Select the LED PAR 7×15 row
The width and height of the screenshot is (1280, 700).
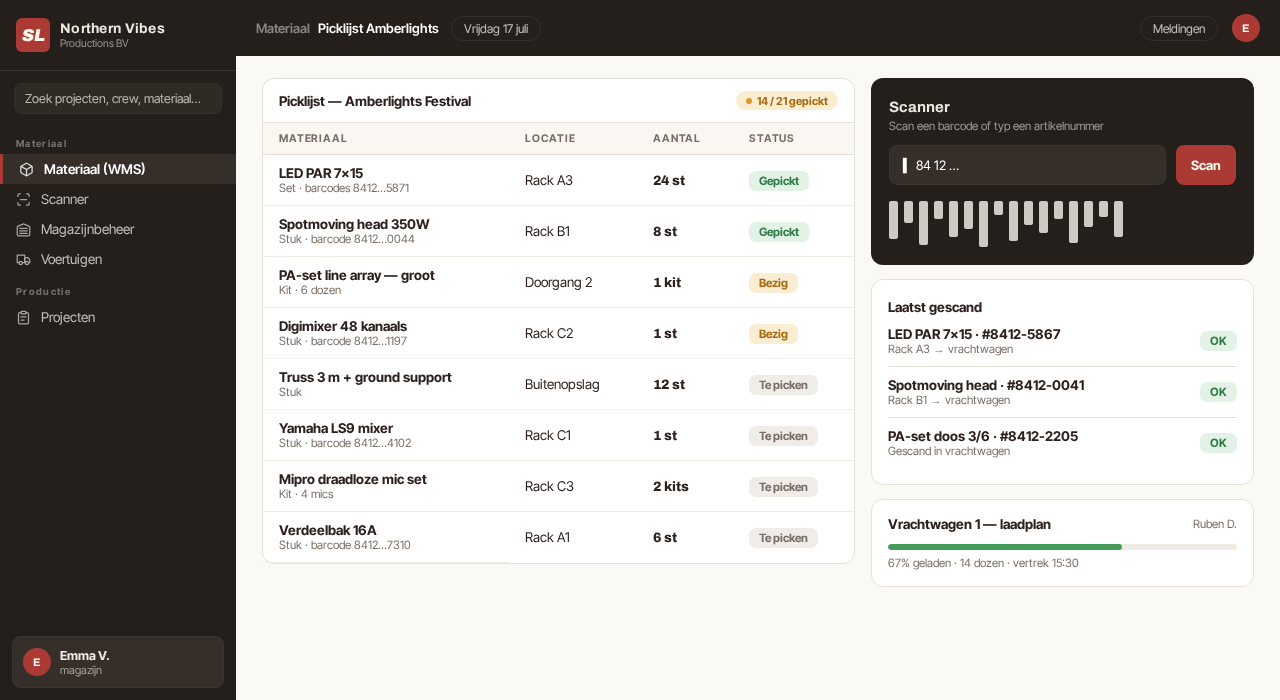(x=558, y=180)
